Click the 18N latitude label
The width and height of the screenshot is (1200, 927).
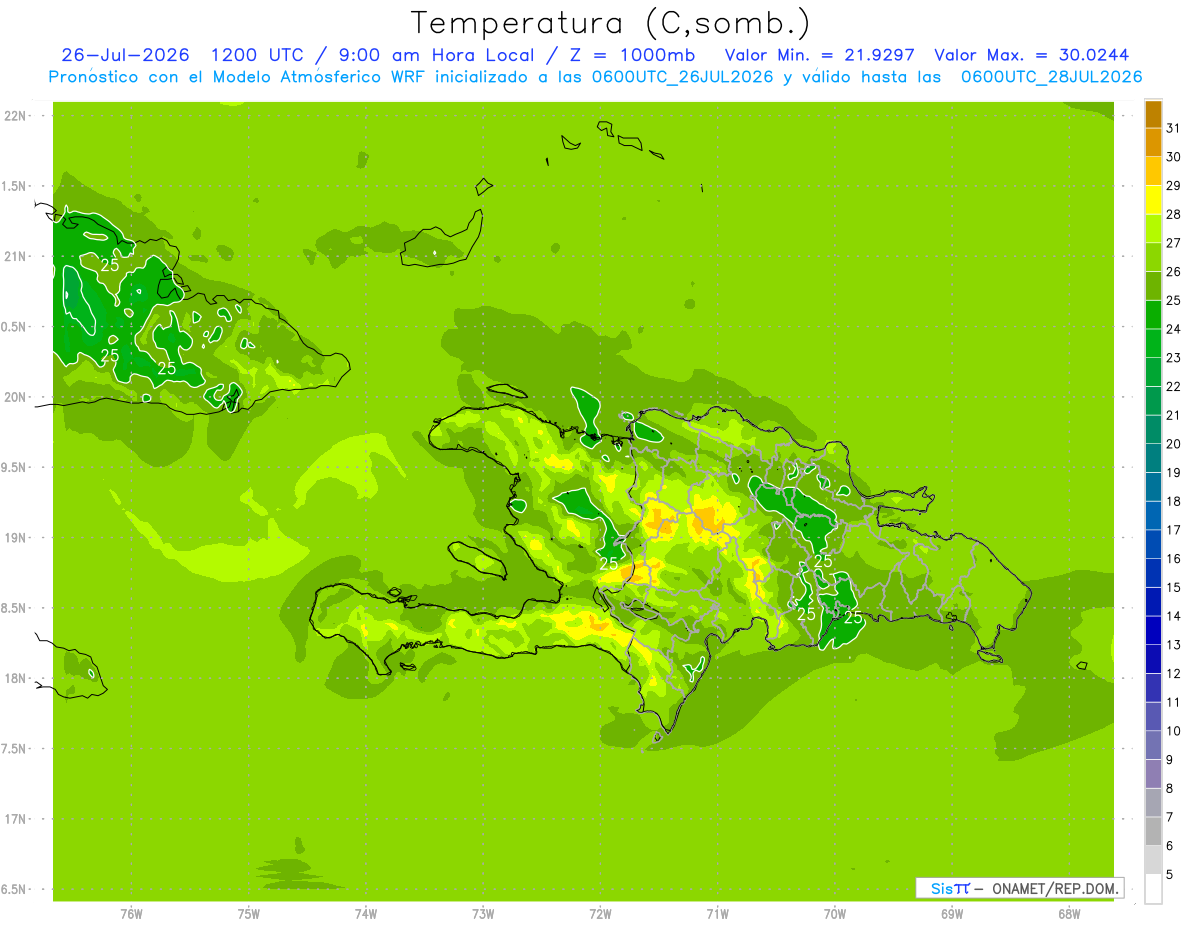16,678
